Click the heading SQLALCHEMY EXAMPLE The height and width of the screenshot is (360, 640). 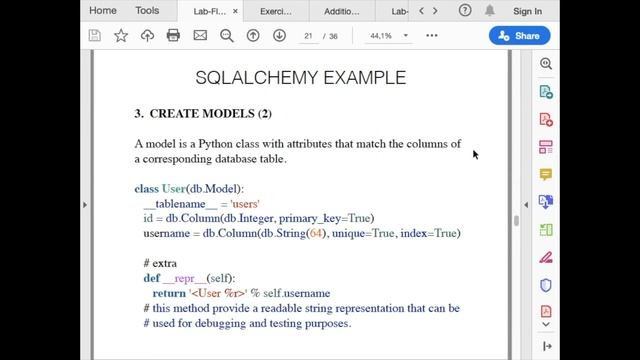300,78
